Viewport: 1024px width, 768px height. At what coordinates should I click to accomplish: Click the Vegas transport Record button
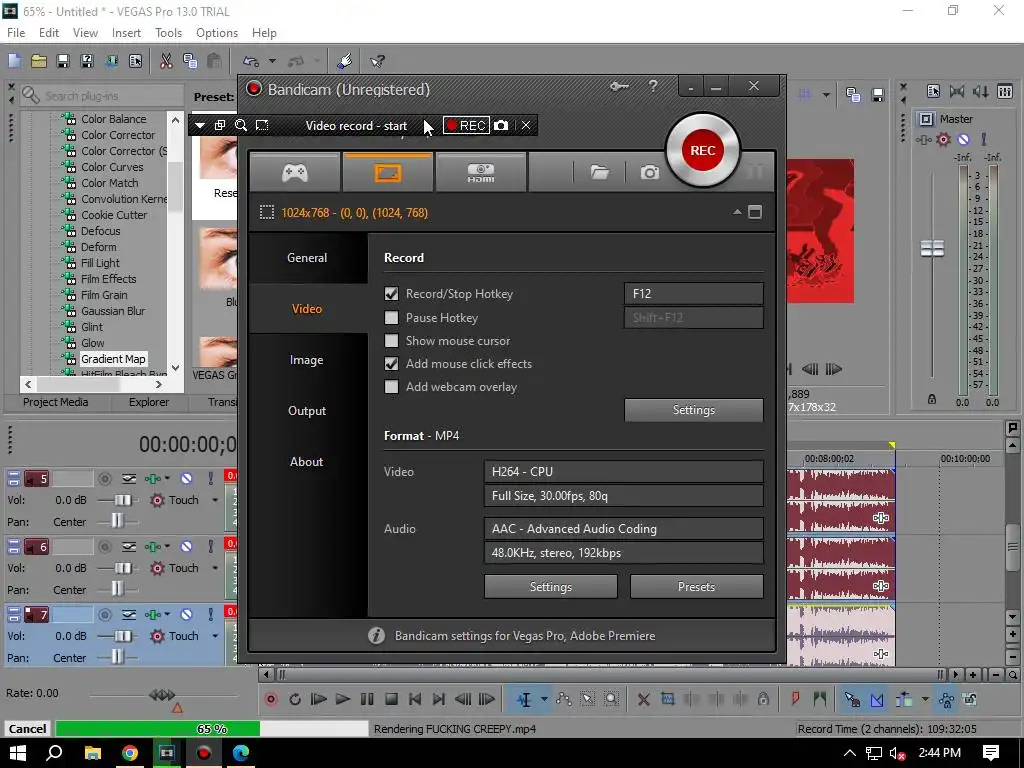271,699
